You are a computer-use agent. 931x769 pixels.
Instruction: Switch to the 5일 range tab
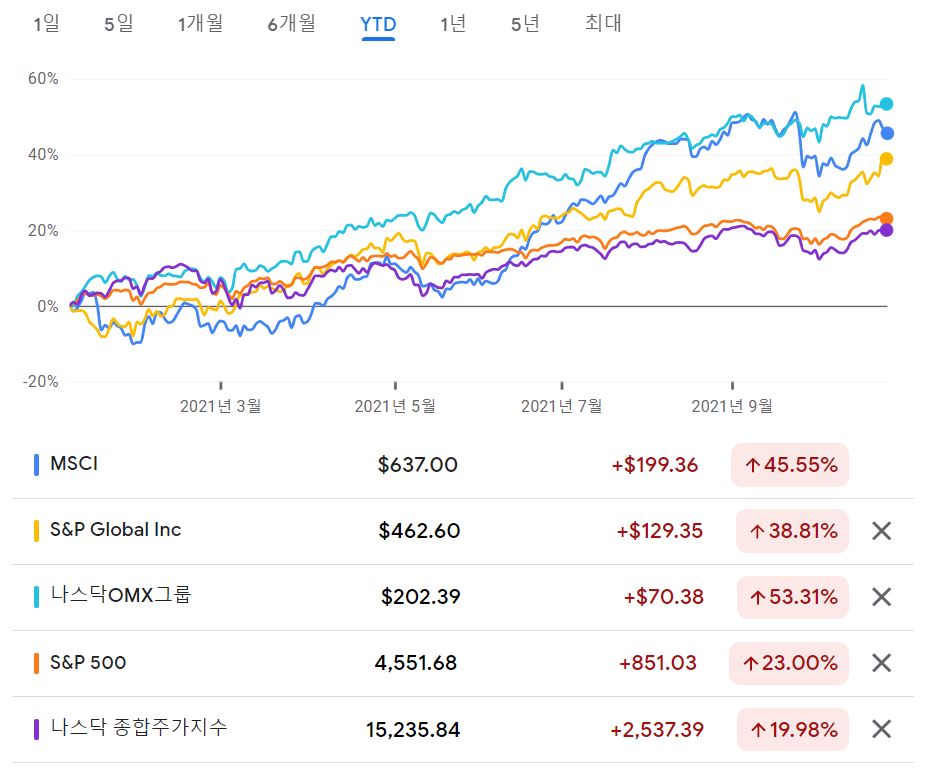pos(119,24)
